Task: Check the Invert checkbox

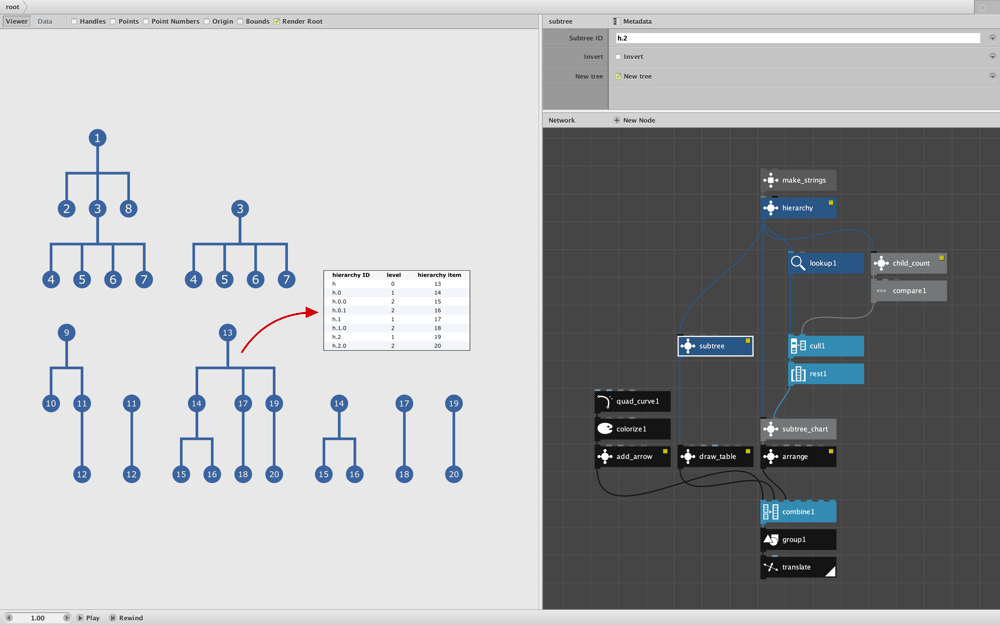Action: (x=618, y=57)
